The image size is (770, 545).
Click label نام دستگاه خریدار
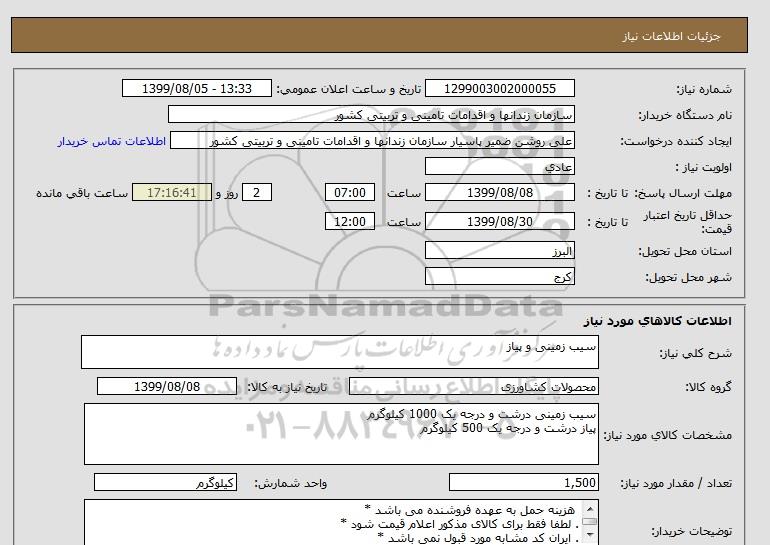pos(685,115)
